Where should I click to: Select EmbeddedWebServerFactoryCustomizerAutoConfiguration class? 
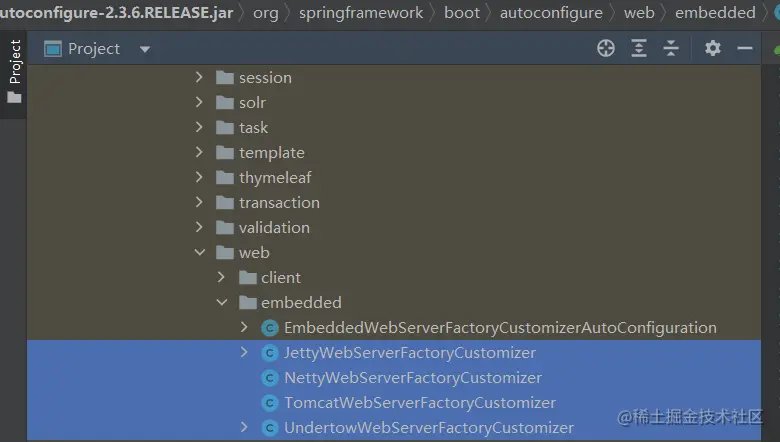click(x=500, y=328)
